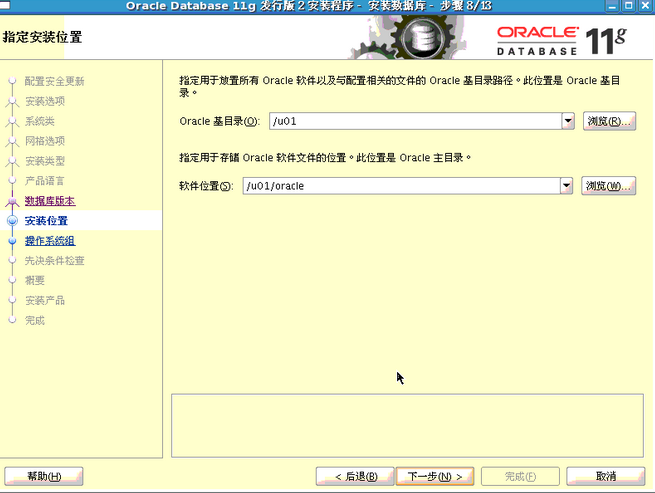This screenshot has height=493, width=655.
Task: Click the 系统类 step label
Action: (x=40, y=121)
